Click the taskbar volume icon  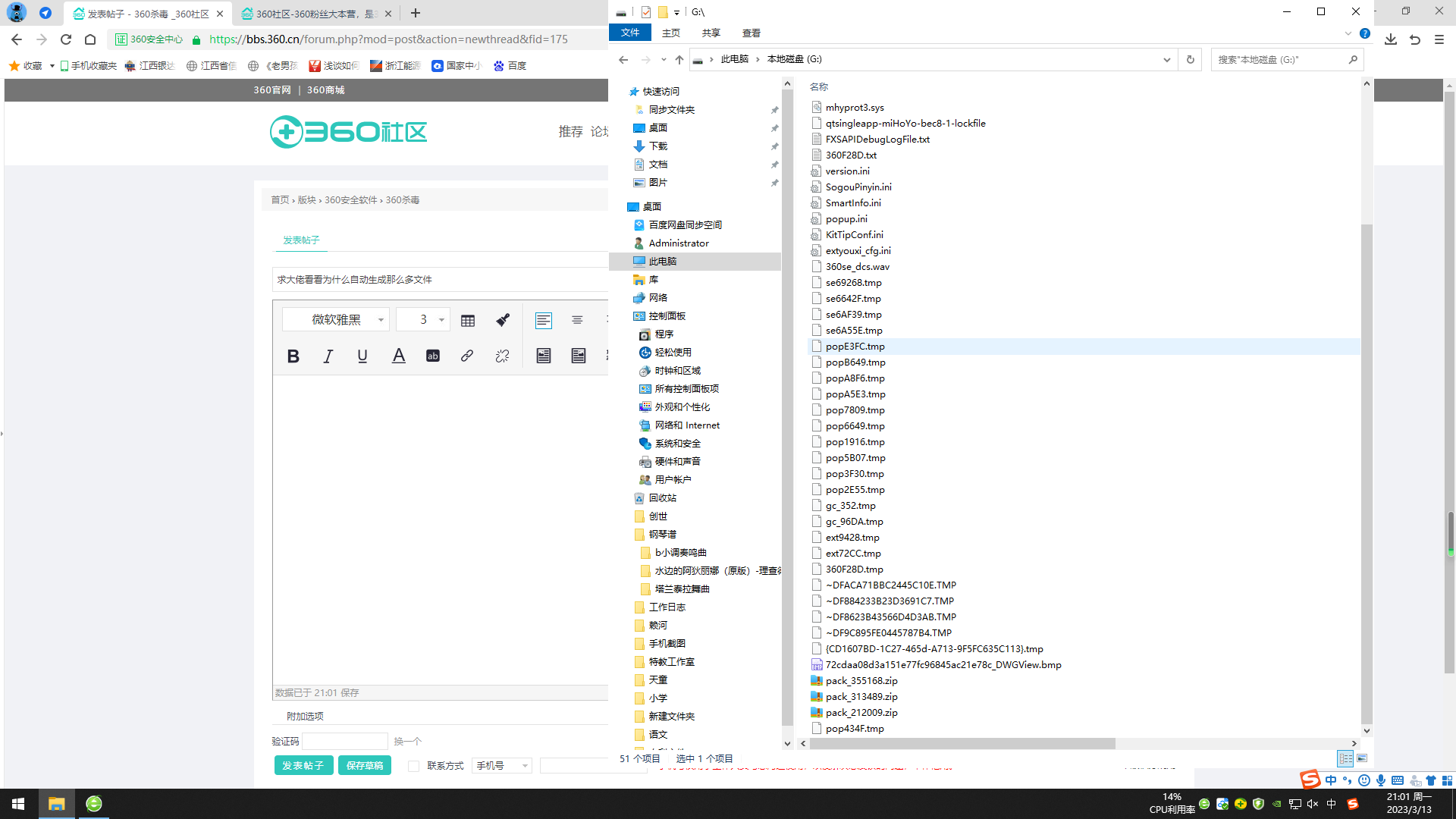pyautogui.click(x=1313, y=804)
